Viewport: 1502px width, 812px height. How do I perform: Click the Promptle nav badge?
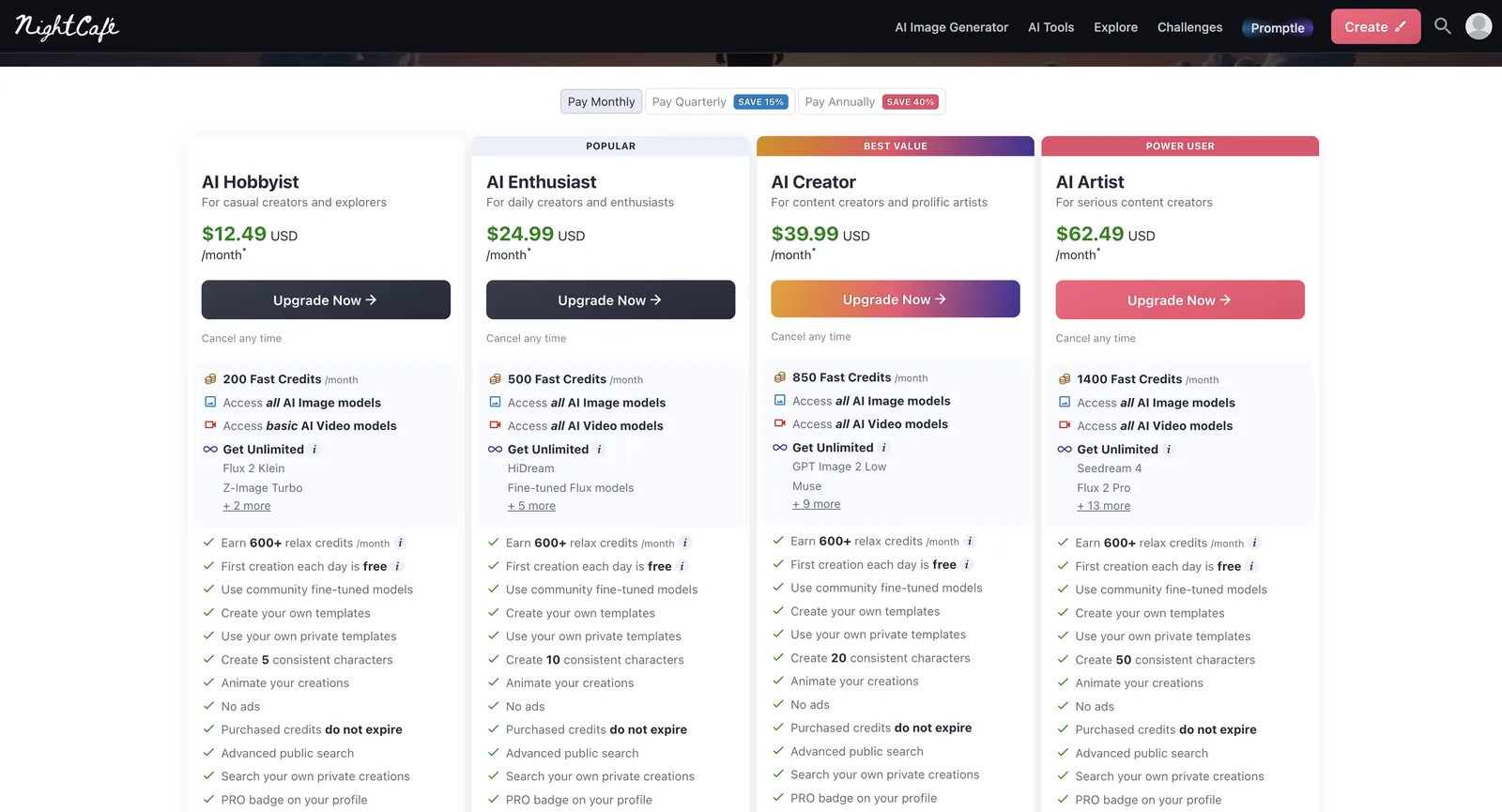pyautogui.click(x=1278, y=27)
